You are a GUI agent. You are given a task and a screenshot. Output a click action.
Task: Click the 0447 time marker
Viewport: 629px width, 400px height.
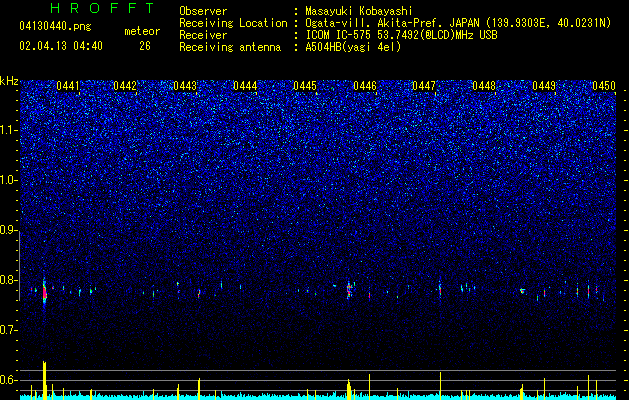(424, 86)
